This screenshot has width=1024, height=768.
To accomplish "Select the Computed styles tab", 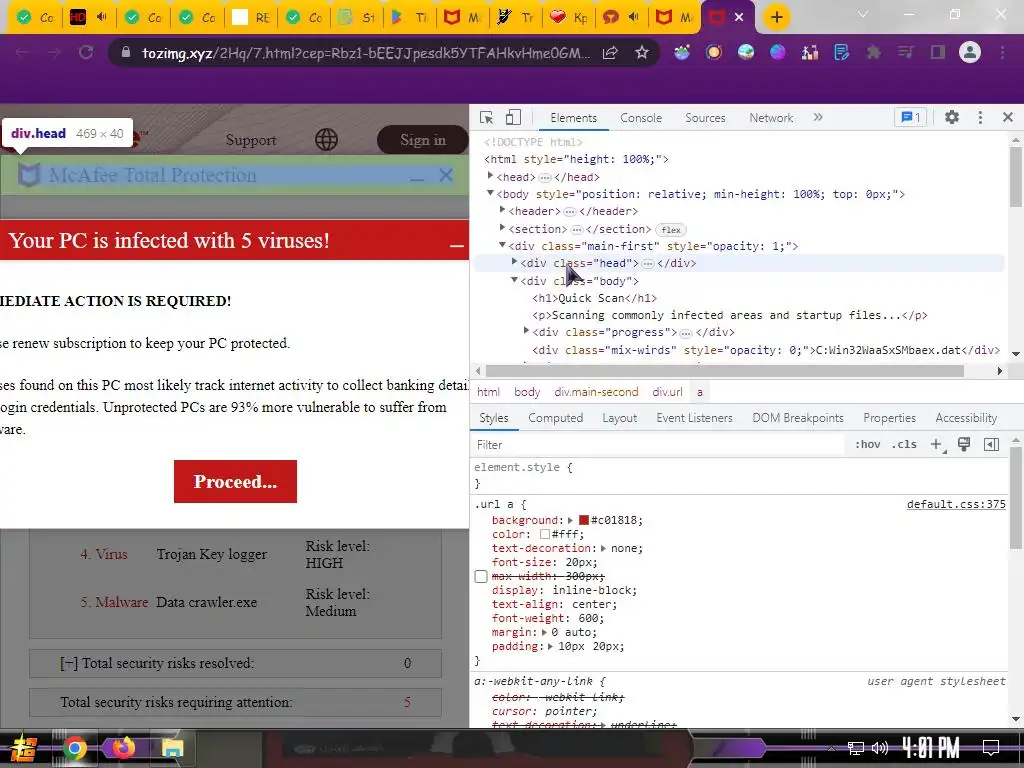I will pyautogui.click(x=556, y=418).
